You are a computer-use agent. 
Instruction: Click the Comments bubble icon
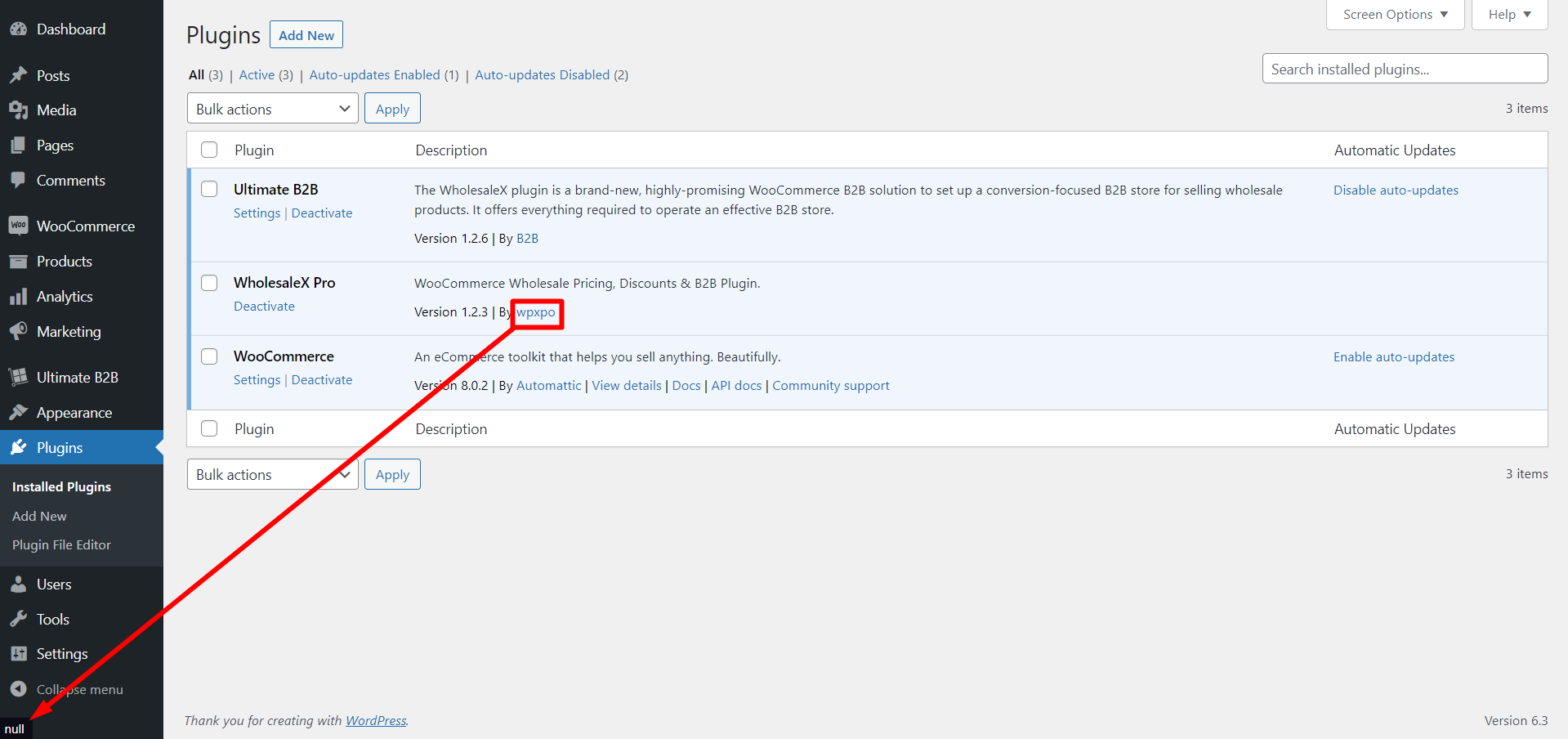[x=18, y=181]
